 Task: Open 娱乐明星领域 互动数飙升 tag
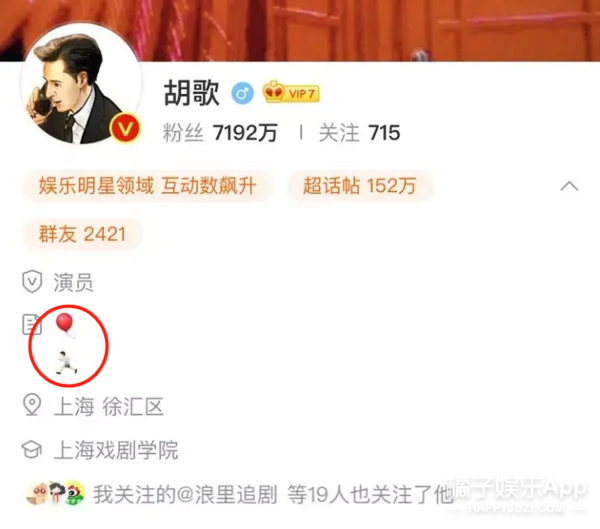click(x=148, y=186)
